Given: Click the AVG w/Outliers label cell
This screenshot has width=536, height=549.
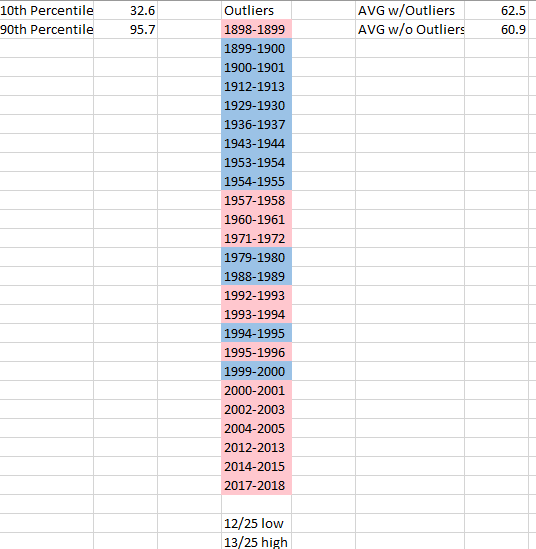Looking at the screenshot, I should pyautogui.click(x=410, y=10).
